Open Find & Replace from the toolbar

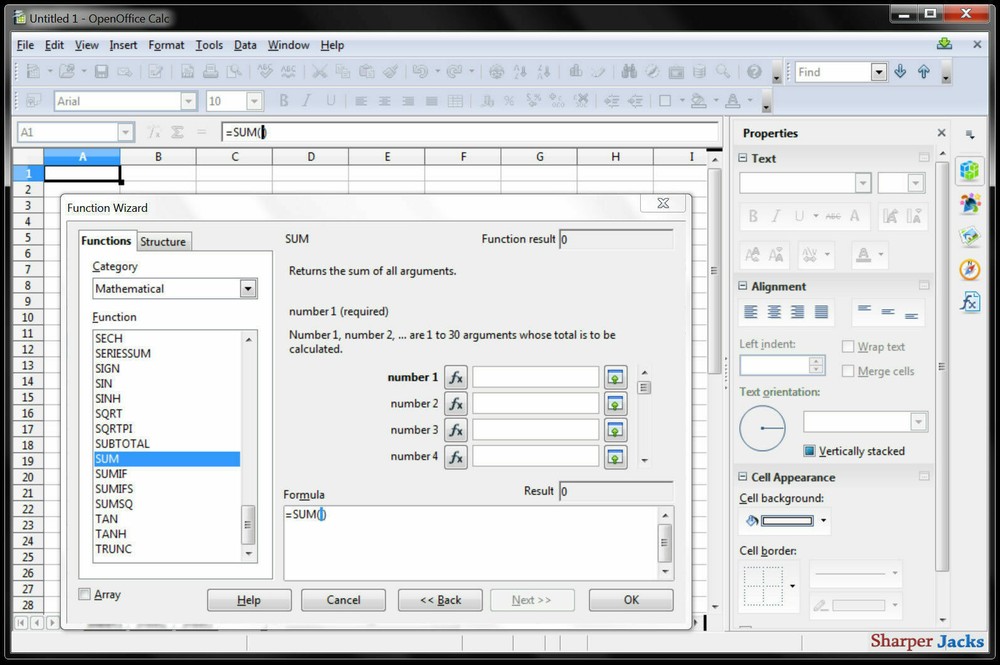coord(629,71)
